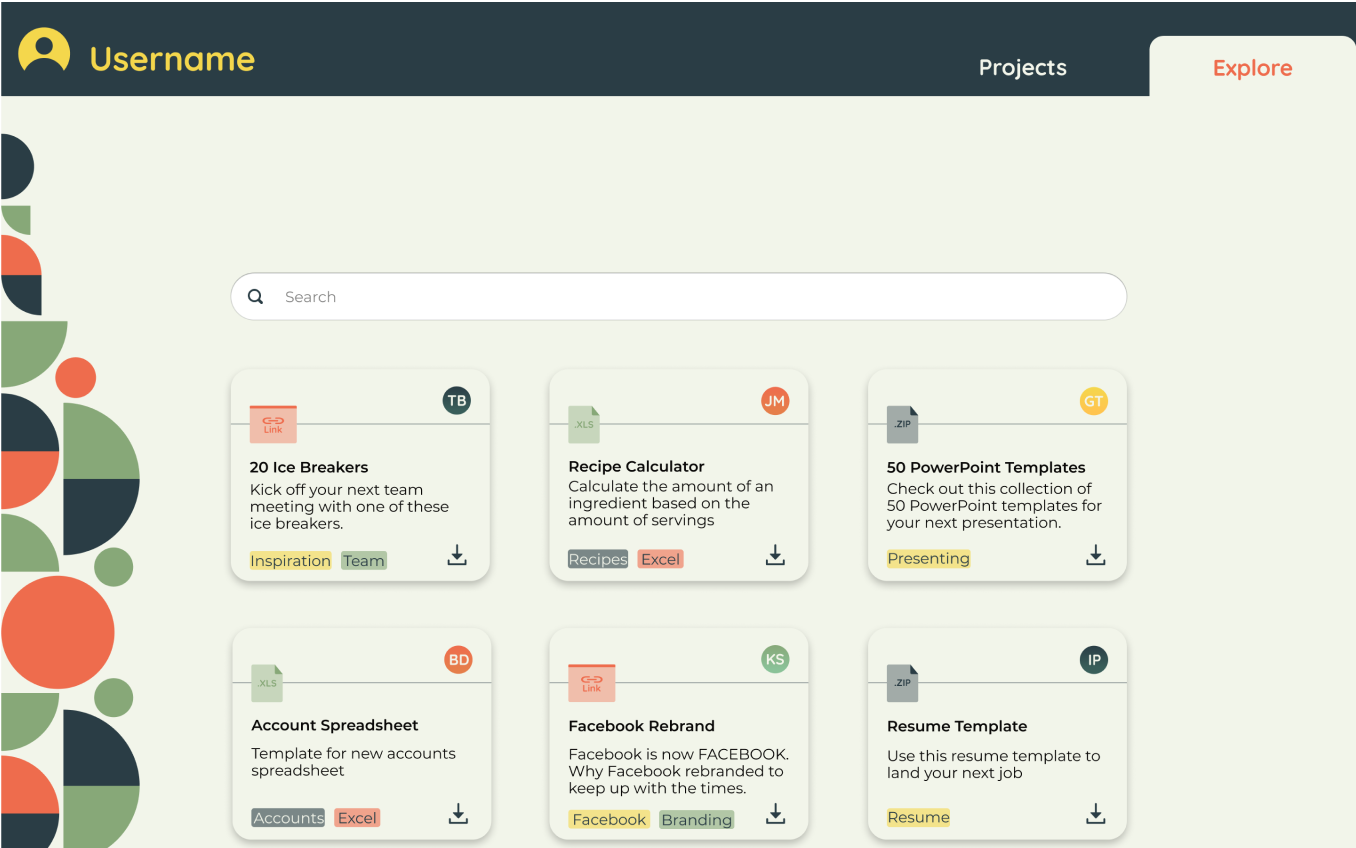Filter by the Accounts tag
Image resolution: width=1356 pixels, height=848 pixels.
coord(288,818)
